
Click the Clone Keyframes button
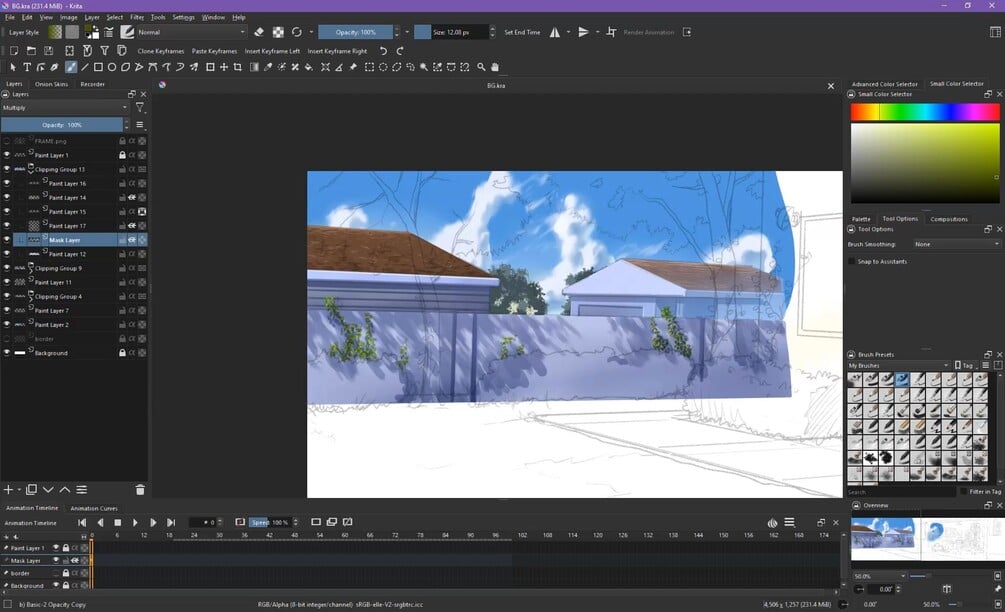coord(161,51)
